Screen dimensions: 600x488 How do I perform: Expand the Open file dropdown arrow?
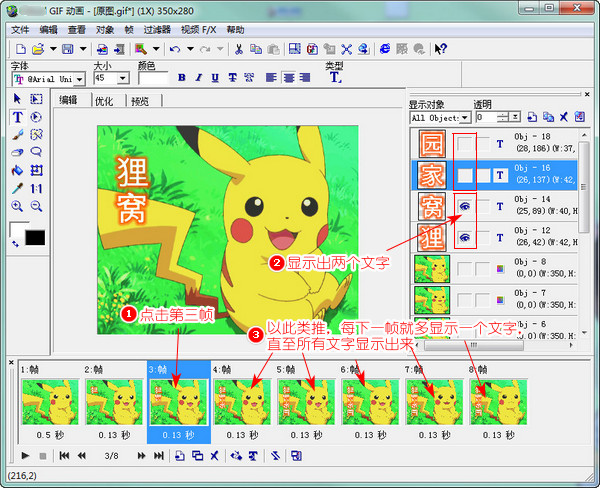pyautogui.click(x=53, y=49)
